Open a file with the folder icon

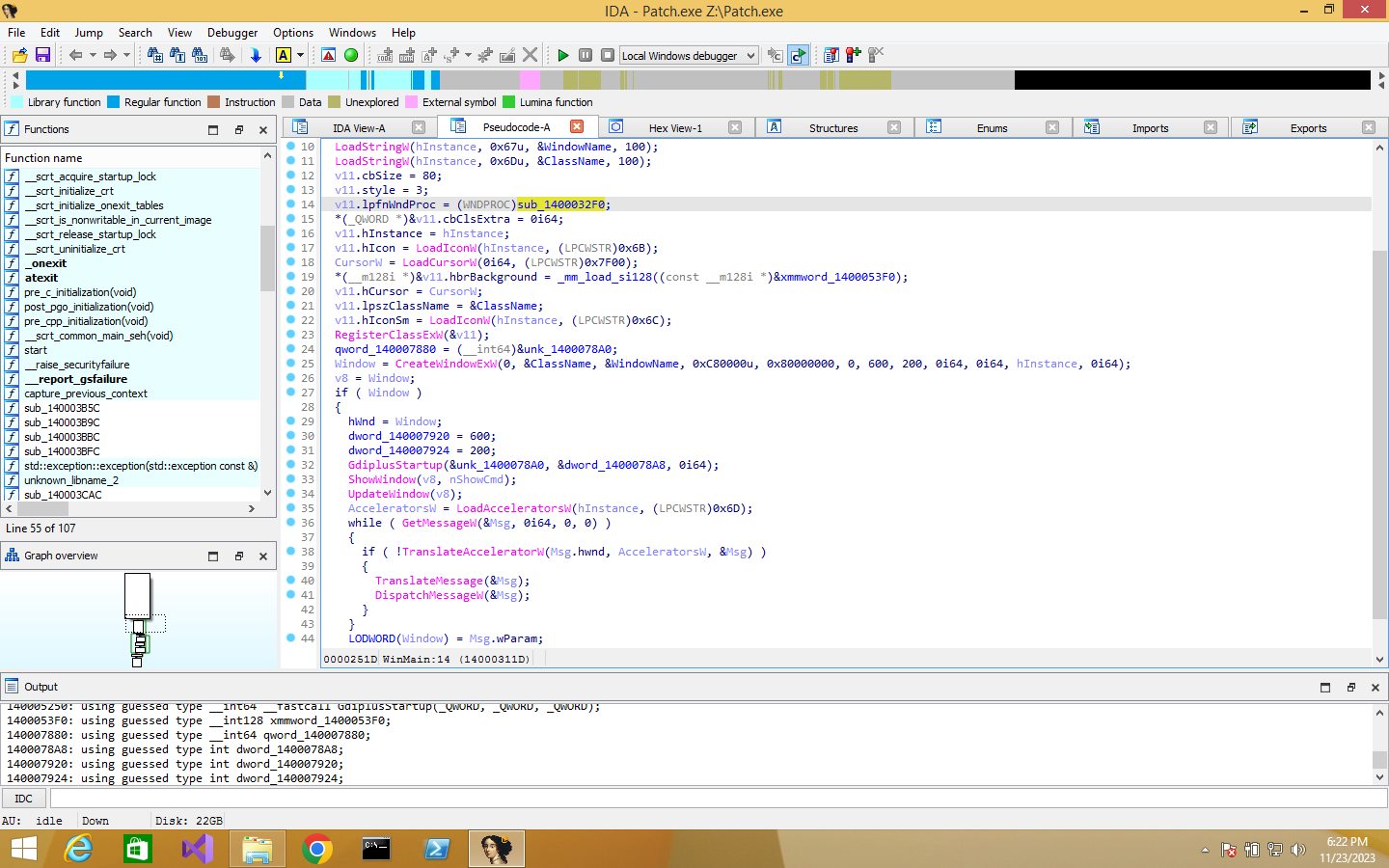tap(19, 55)
